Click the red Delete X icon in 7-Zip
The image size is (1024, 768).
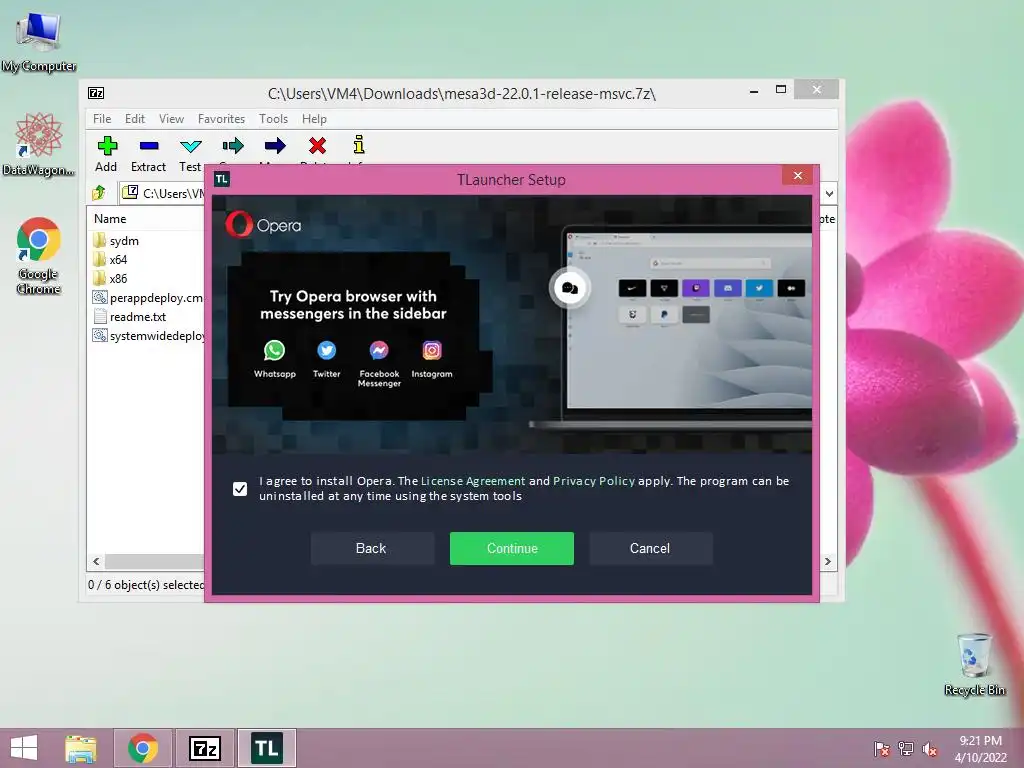coord(317,145)
